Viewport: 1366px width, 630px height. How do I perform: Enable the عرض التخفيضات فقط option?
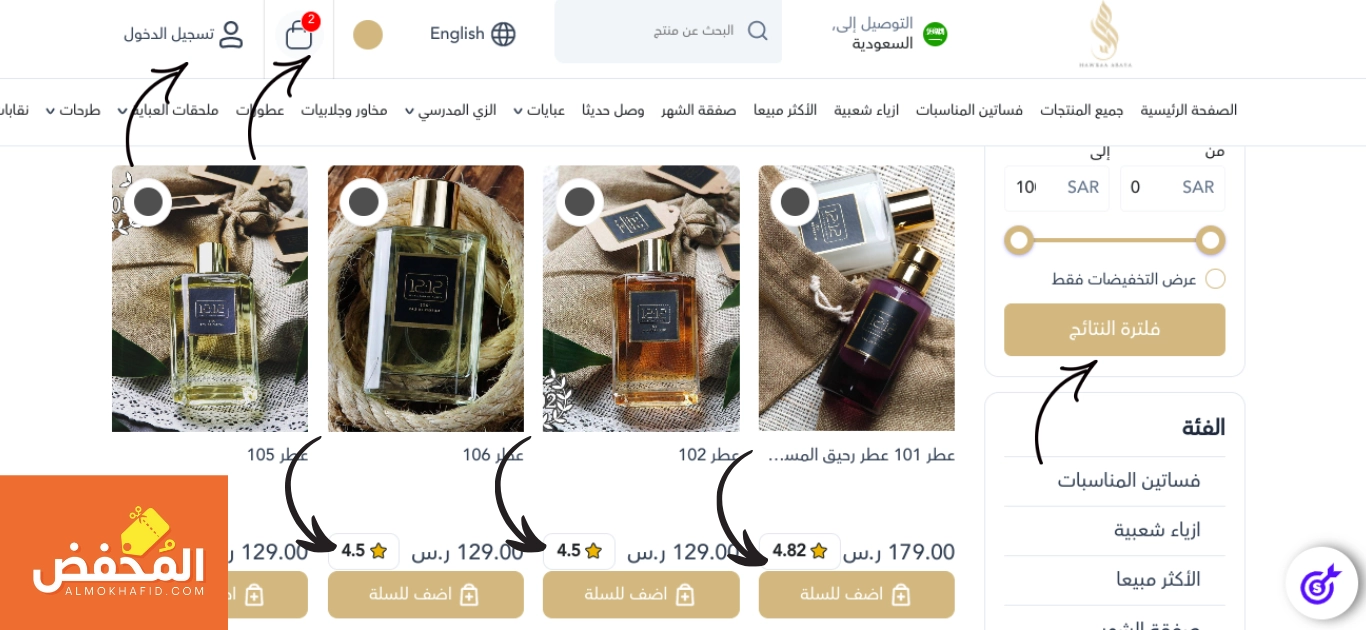(1215, 279)
